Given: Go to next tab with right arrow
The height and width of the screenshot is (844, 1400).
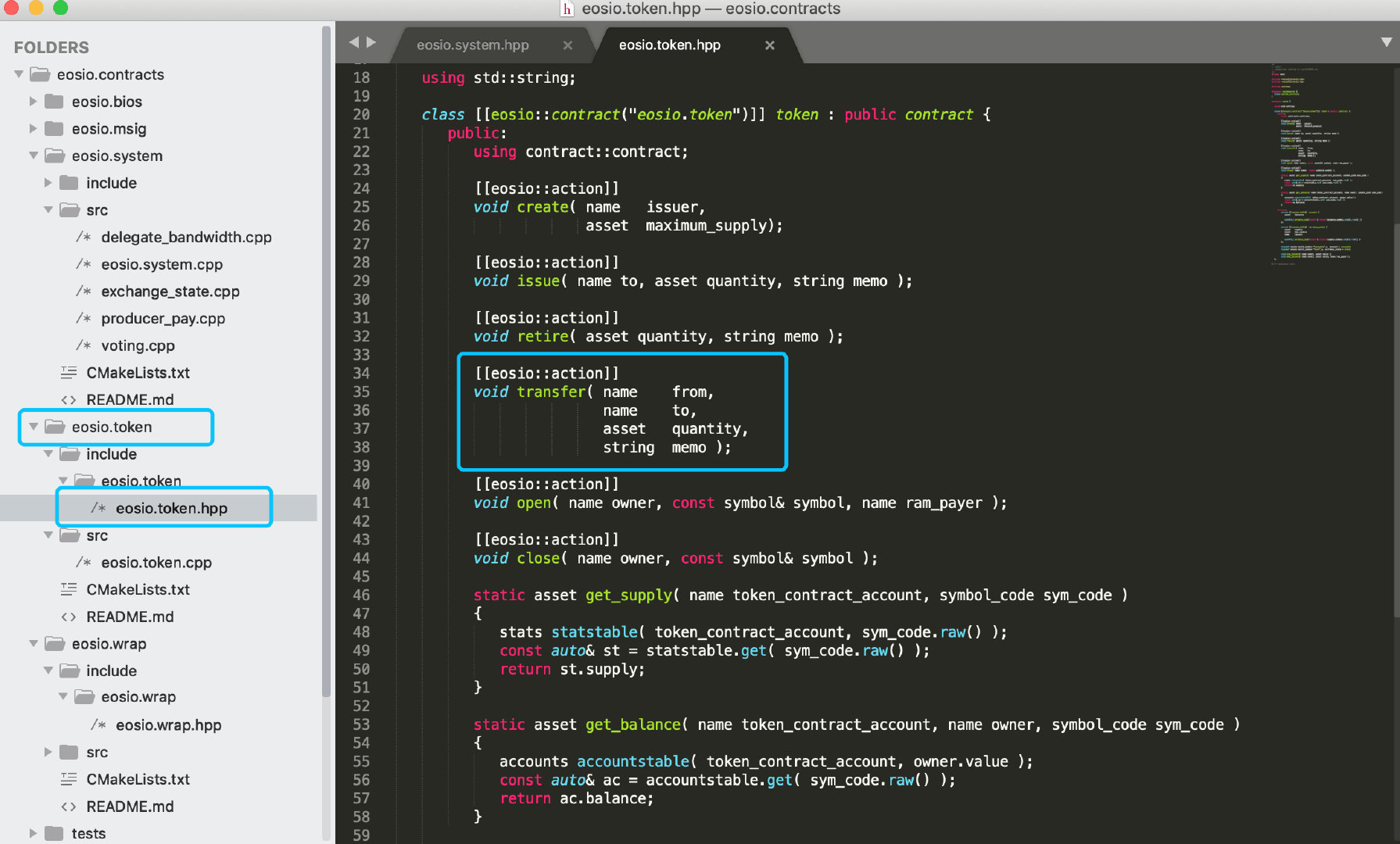Looking at the screenshot, I should [x=371, y=42].
